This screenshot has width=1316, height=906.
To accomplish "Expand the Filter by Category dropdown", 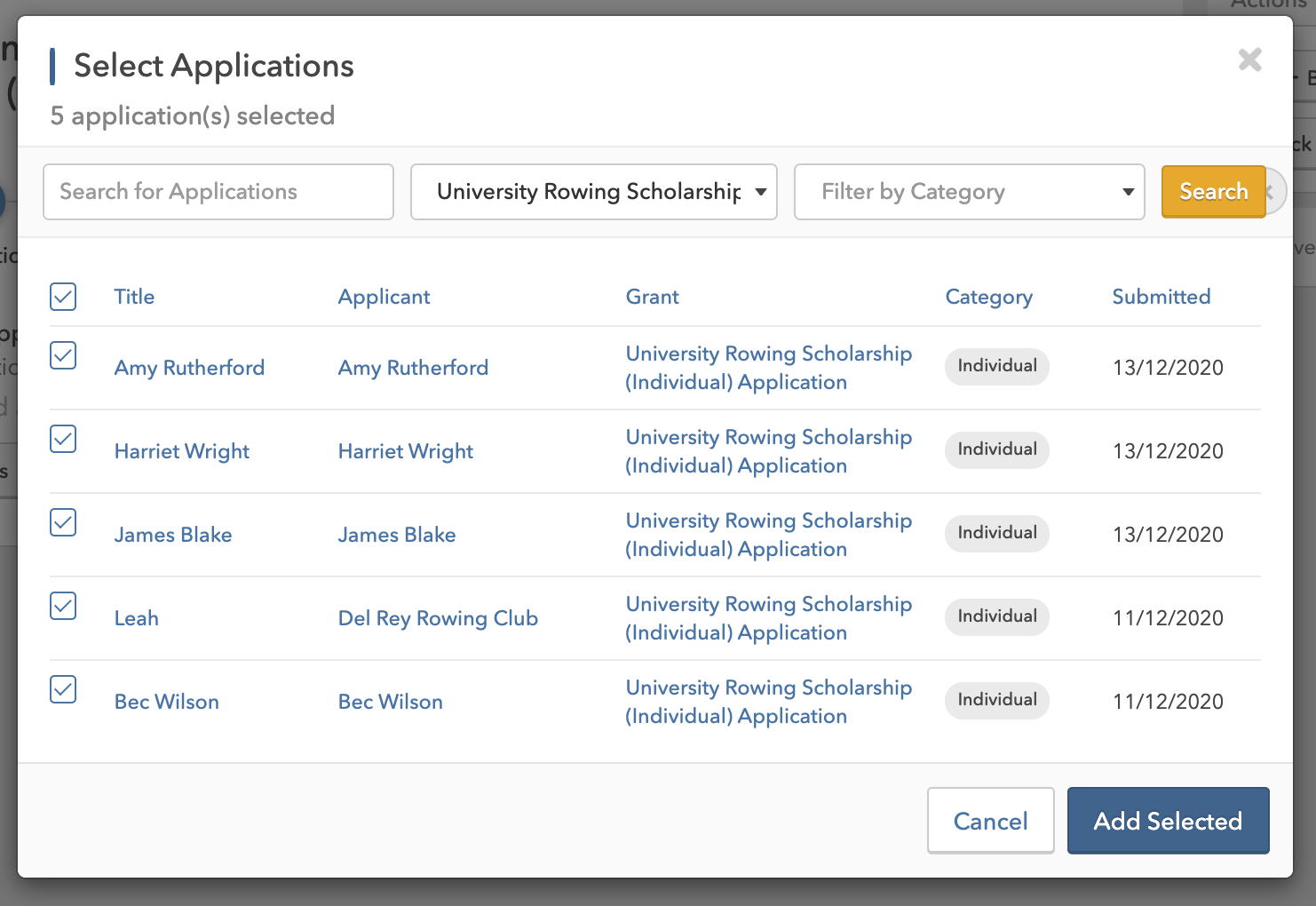I will [969, 192].
